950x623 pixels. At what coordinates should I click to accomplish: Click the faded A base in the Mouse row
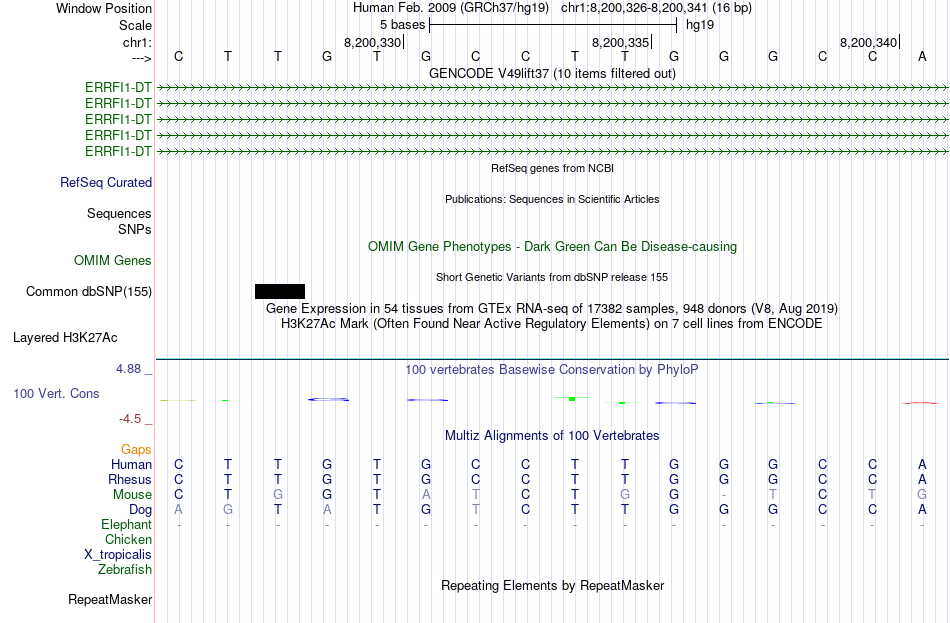(x=426, y=495)
